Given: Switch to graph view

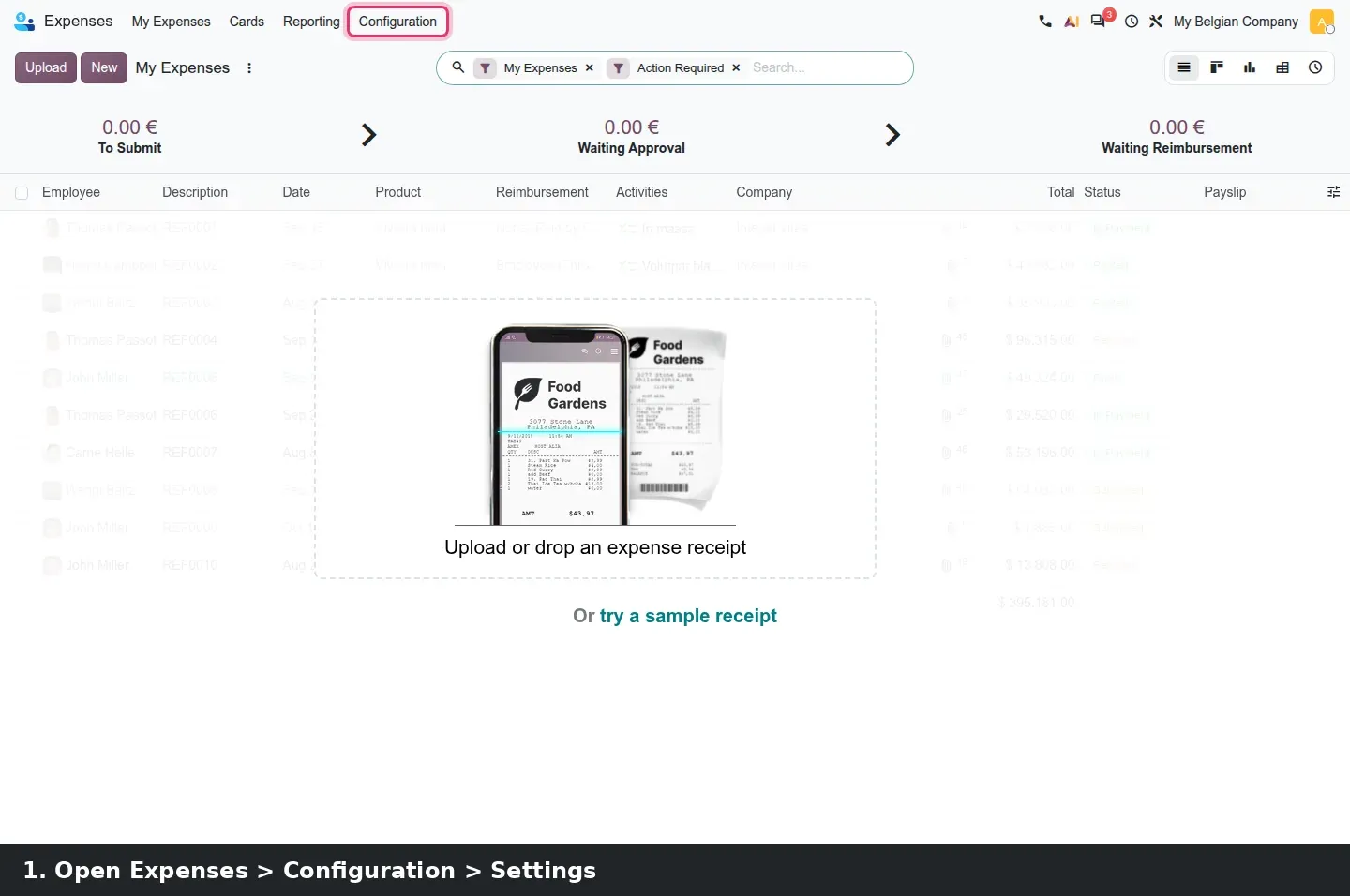Looking at the screenshot, I should 1250,67.
